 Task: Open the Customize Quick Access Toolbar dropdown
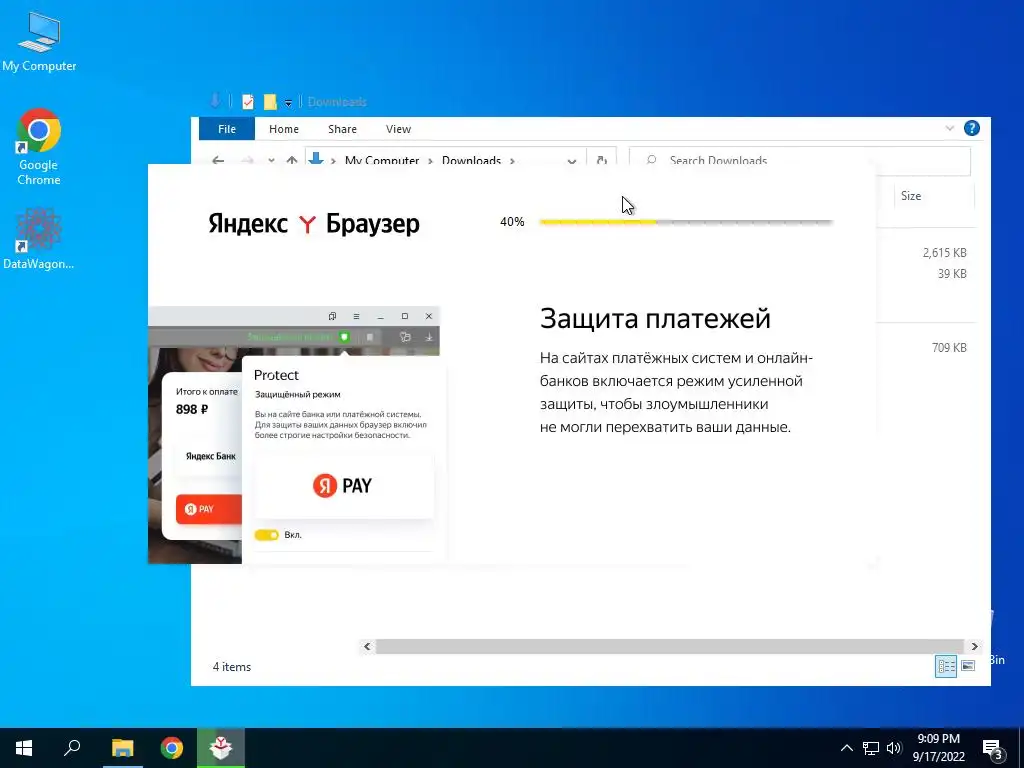tap(288, 103)
